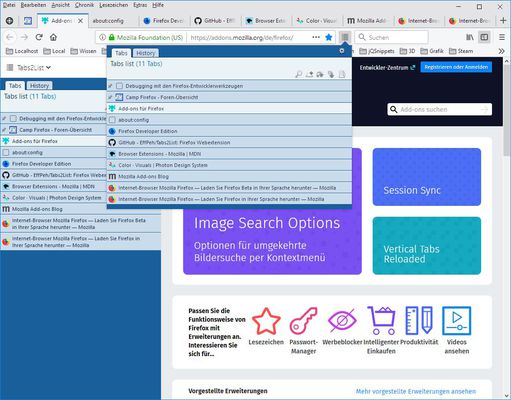Screen dimensions: 511x400
Task: Open the JSSnippets bookmarks folder
Action: (x=377, y=51)
